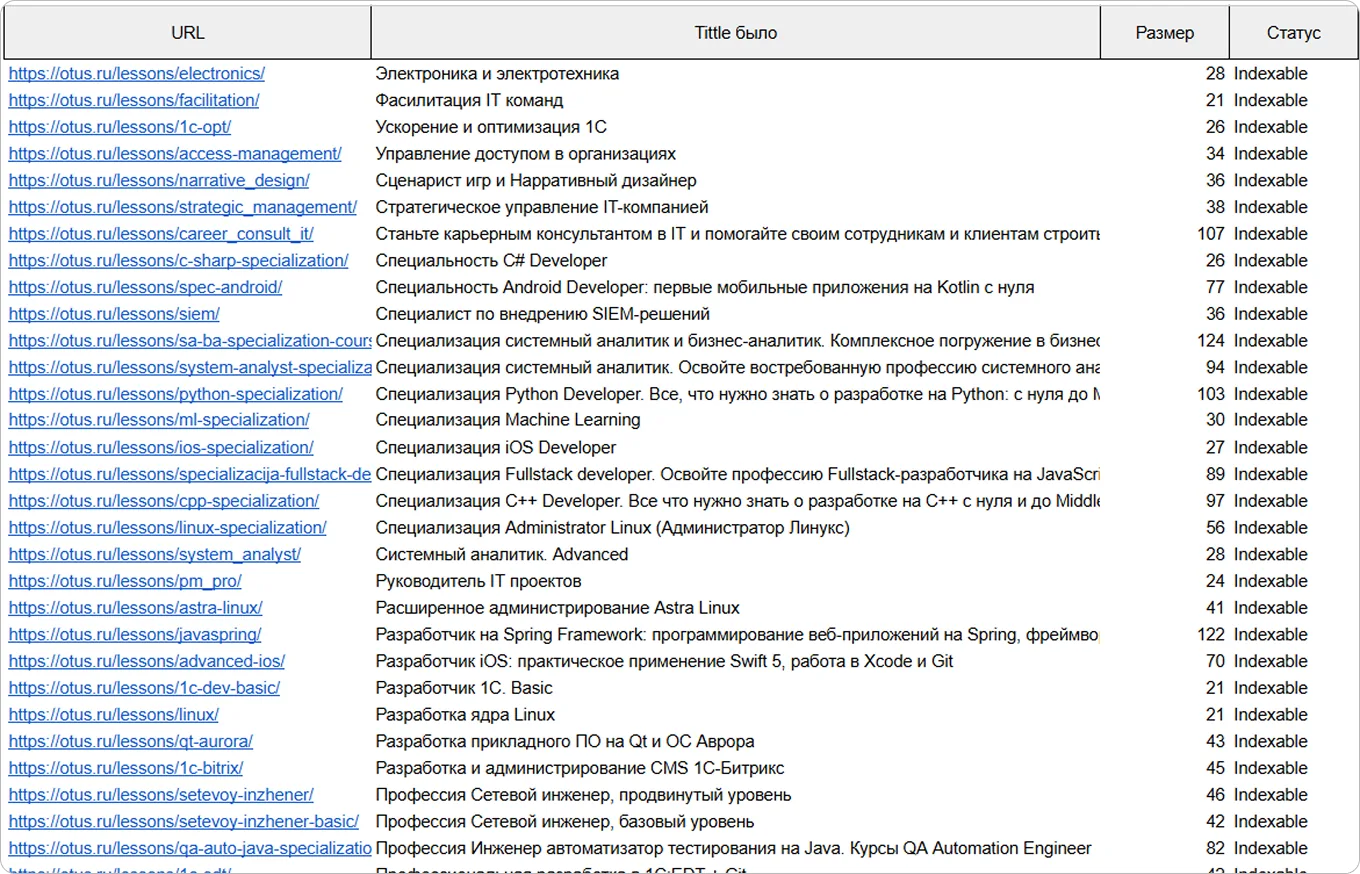Visit the lessons/linux-specialization/ link
1360x874 pixels.
168,528
